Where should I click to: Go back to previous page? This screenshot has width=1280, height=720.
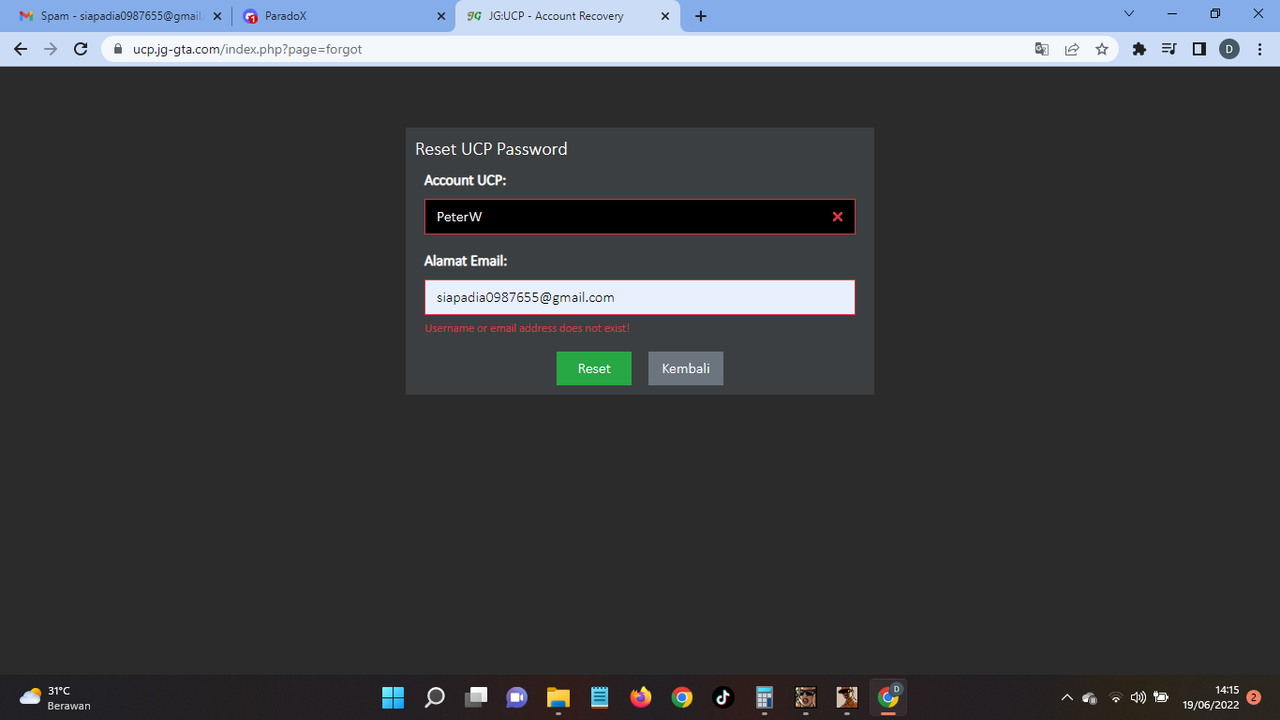tap(21, 49)
